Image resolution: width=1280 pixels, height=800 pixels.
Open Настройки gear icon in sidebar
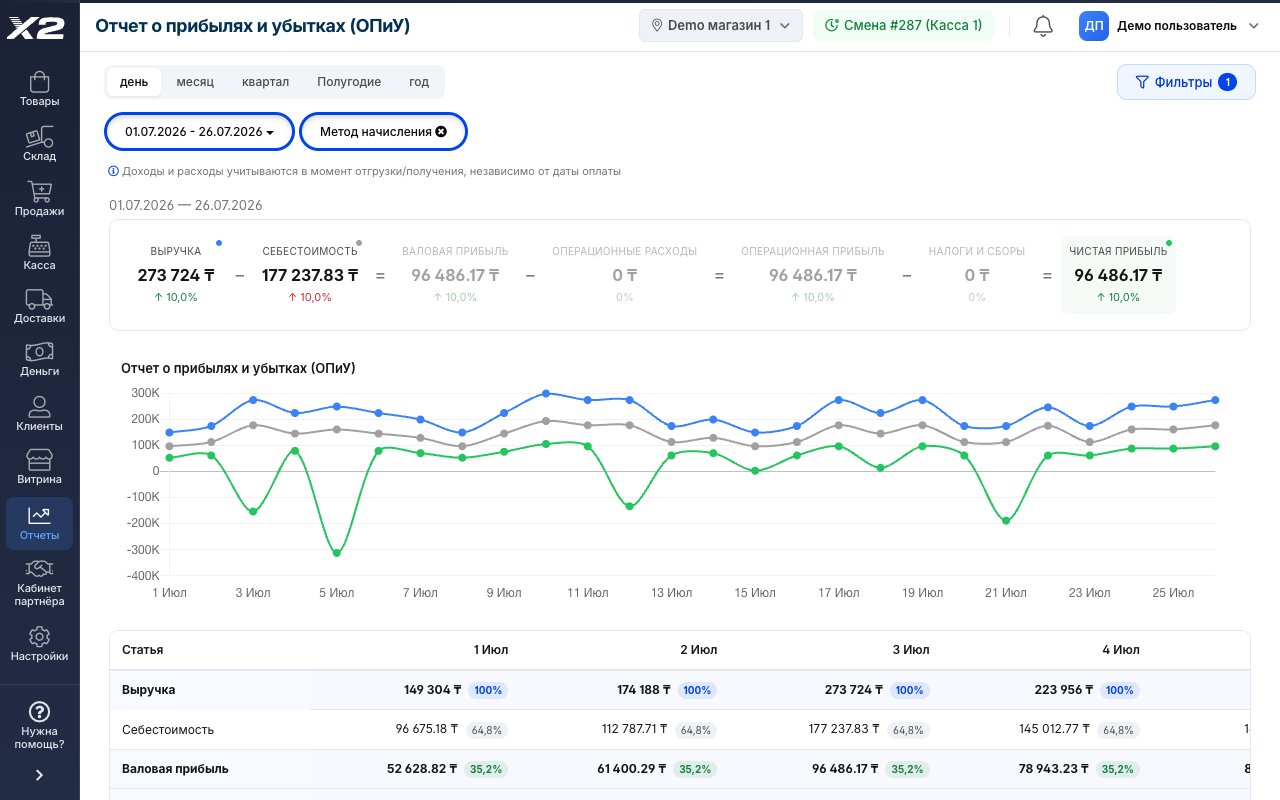point(39,644)
